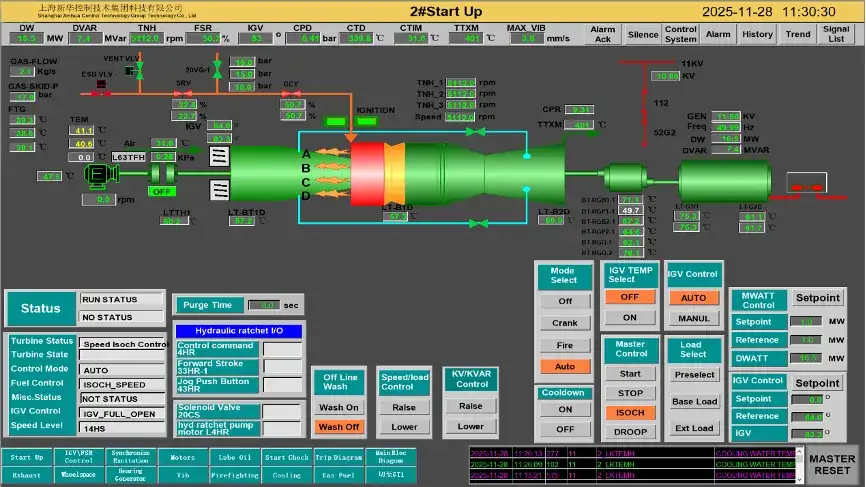Click the Speed/load Control Raise button
Viewport: 866px width, 487px height.
pyautogui.click(x=403, y=408)
